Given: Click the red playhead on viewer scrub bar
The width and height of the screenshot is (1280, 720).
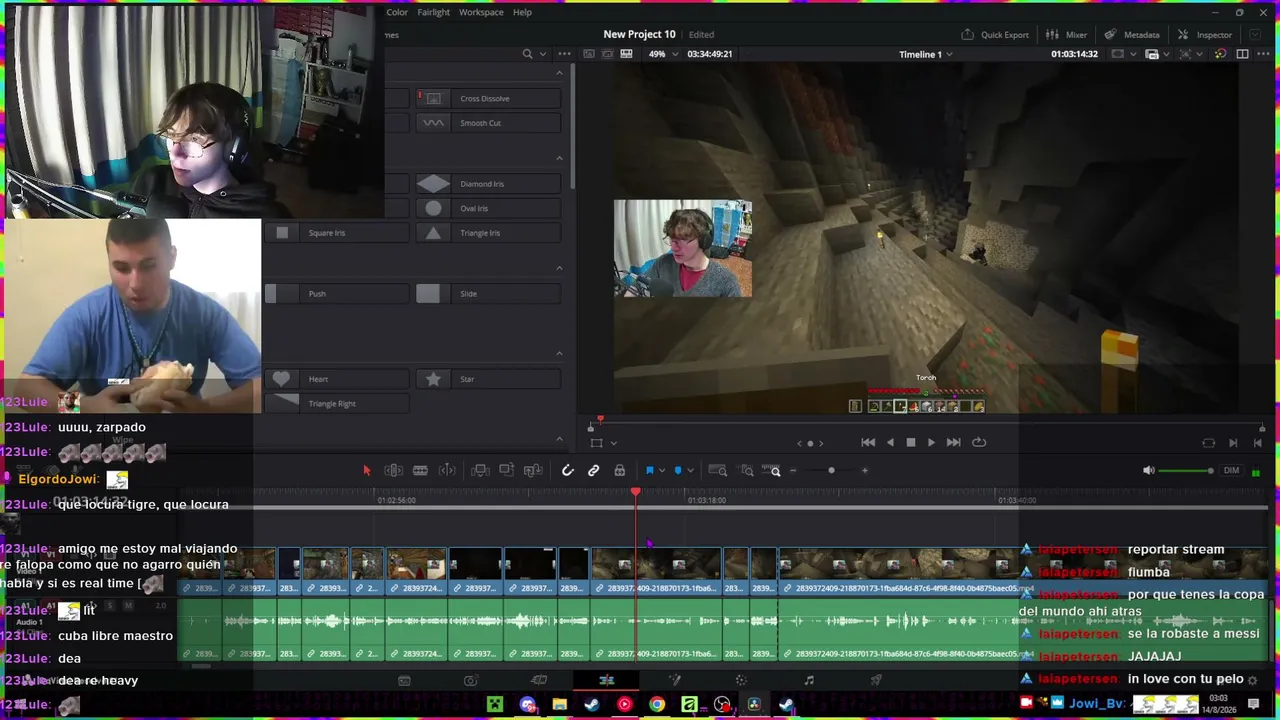Looking at the screenshot, I should point(600,421).
